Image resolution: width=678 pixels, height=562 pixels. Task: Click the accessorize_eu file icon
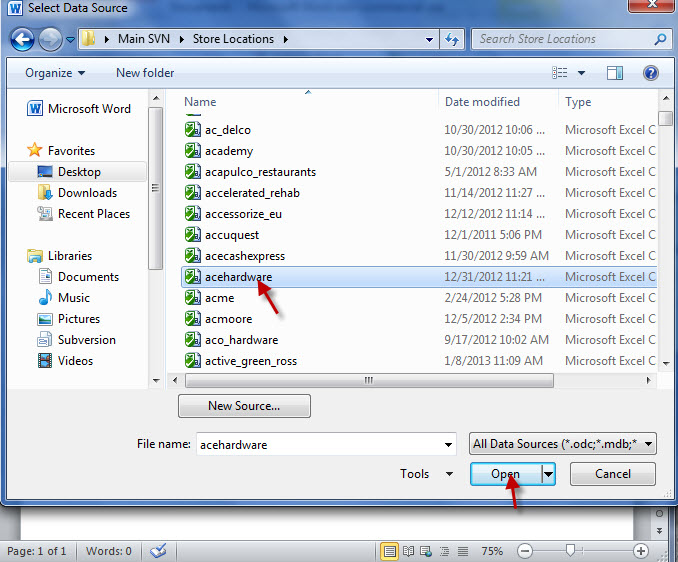192,214
